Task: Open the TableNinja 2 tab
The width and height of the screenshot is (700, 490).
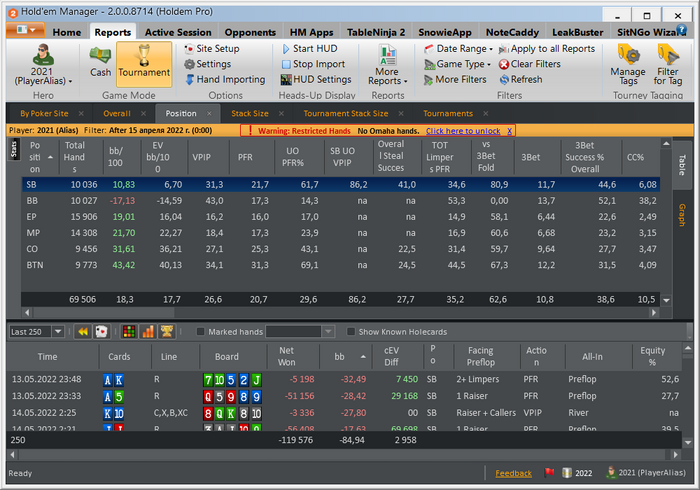Action: 376,32
